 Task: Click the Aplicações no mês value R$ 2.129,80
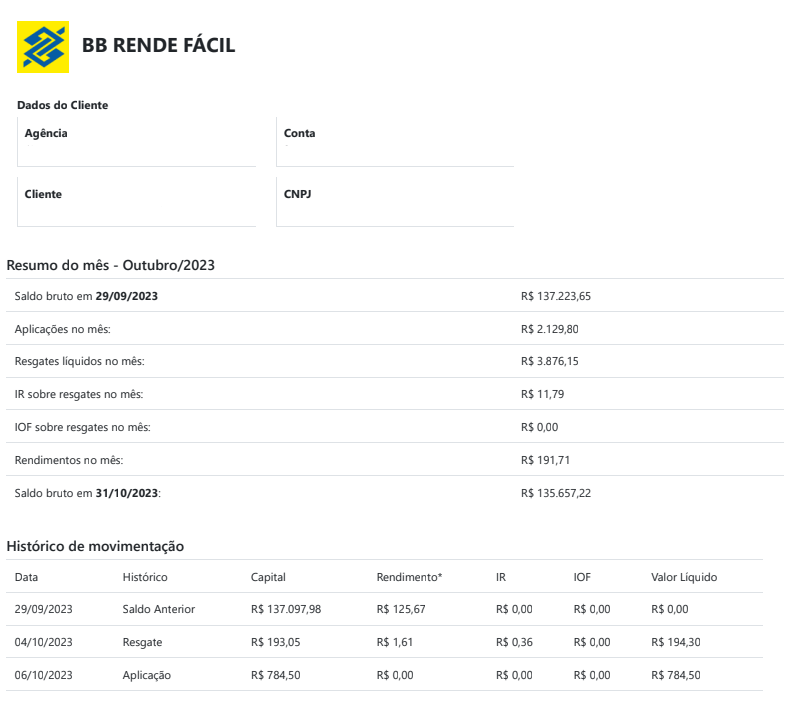(549, 329)
